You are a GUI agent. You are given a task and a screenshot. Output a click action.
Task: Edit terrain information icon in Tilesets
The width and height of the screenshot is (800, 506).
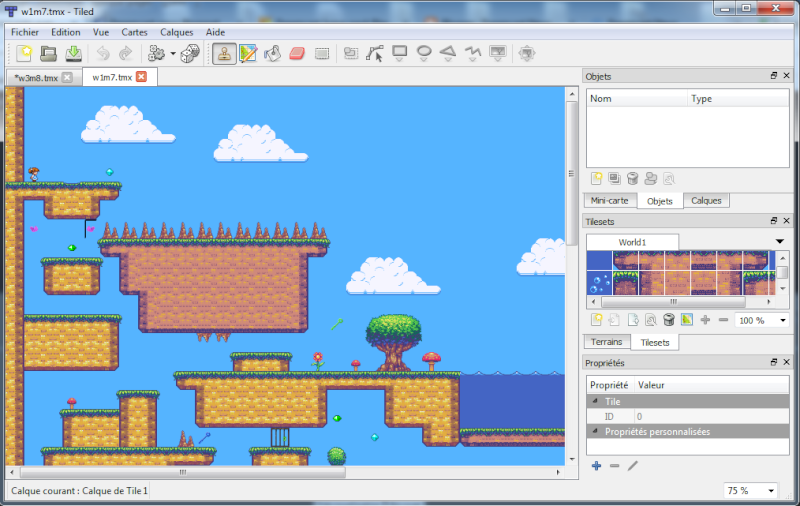pos(687,320)
